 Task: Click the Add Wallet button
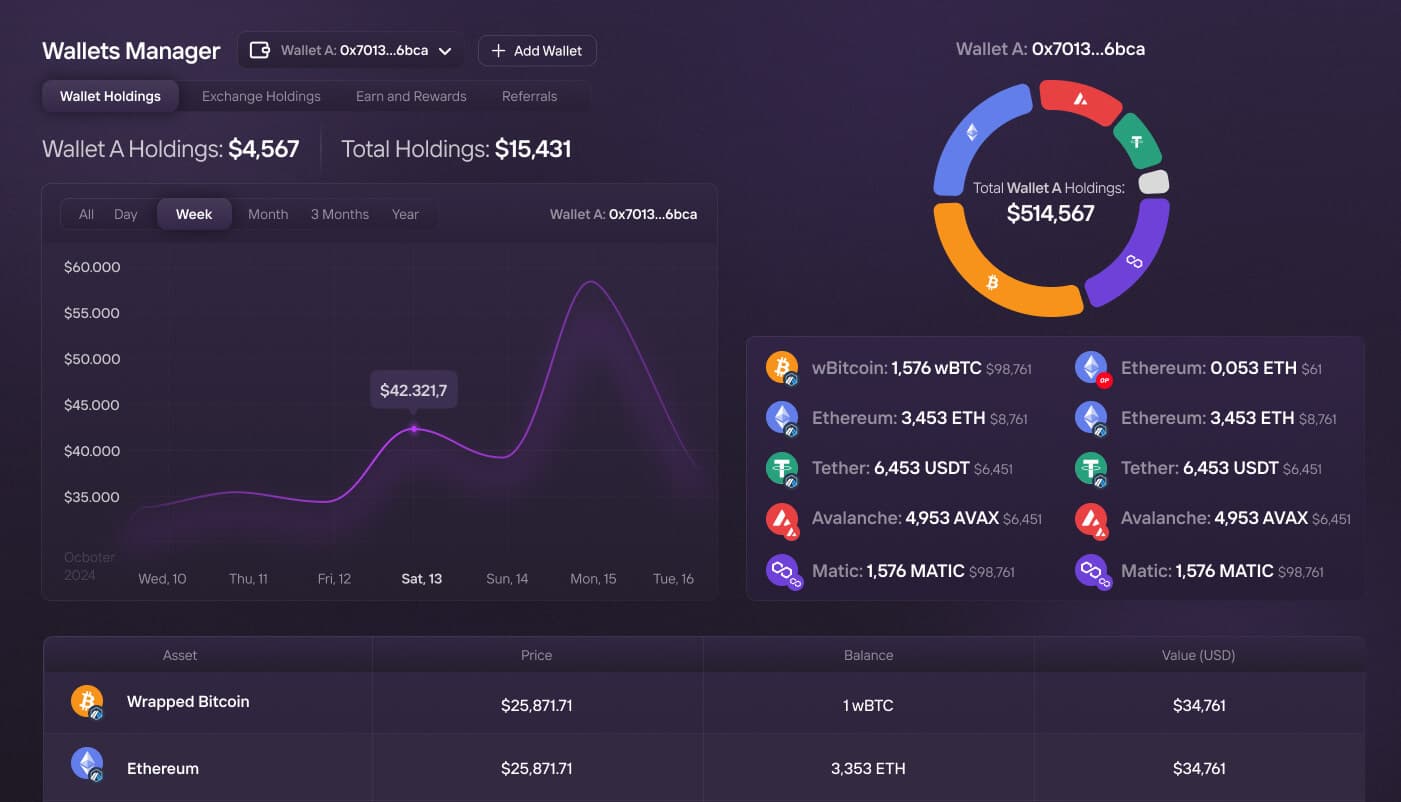pos(537,51)
